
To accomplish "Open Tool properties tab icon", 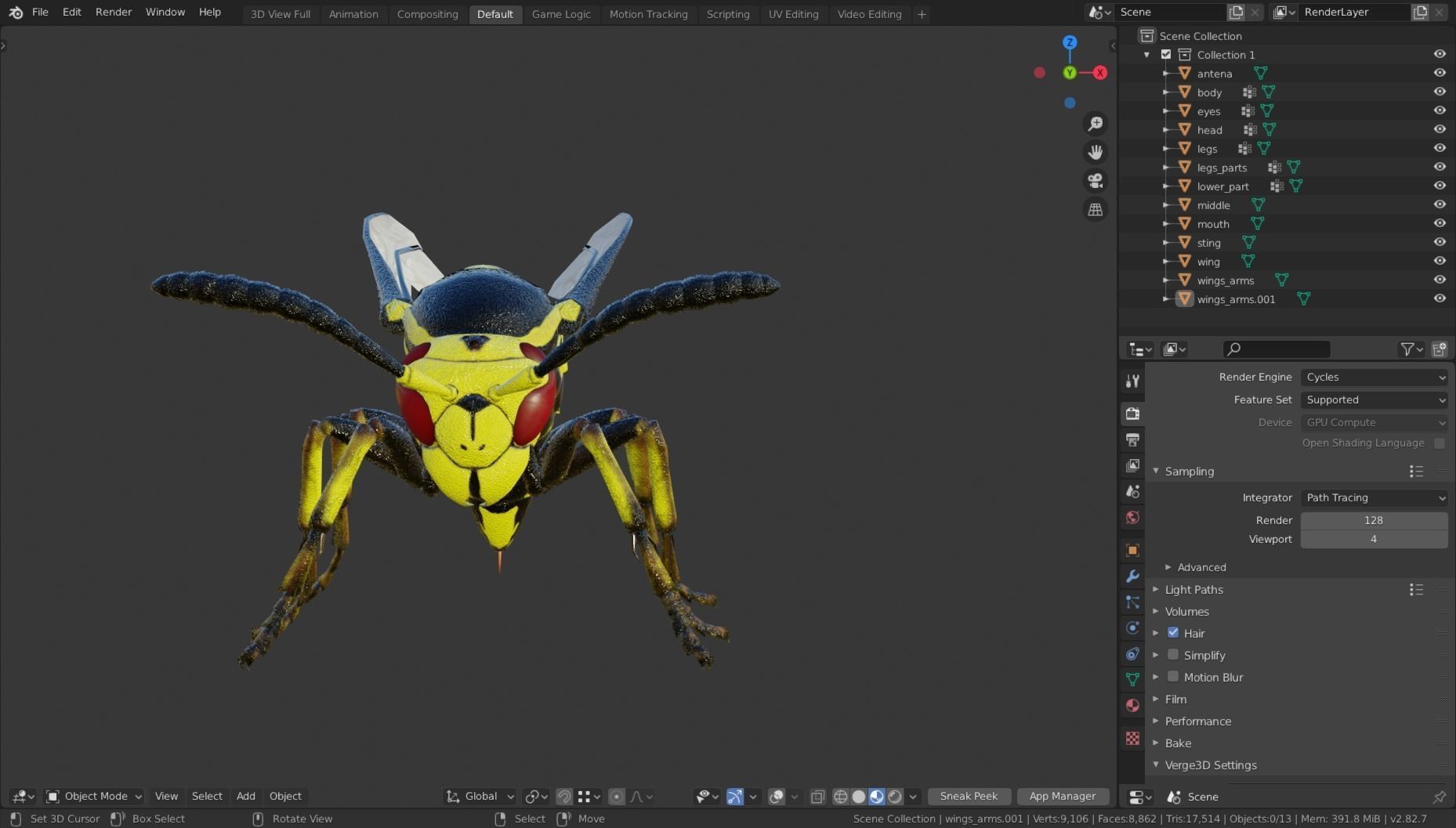I will click(x=1132, y=381).
